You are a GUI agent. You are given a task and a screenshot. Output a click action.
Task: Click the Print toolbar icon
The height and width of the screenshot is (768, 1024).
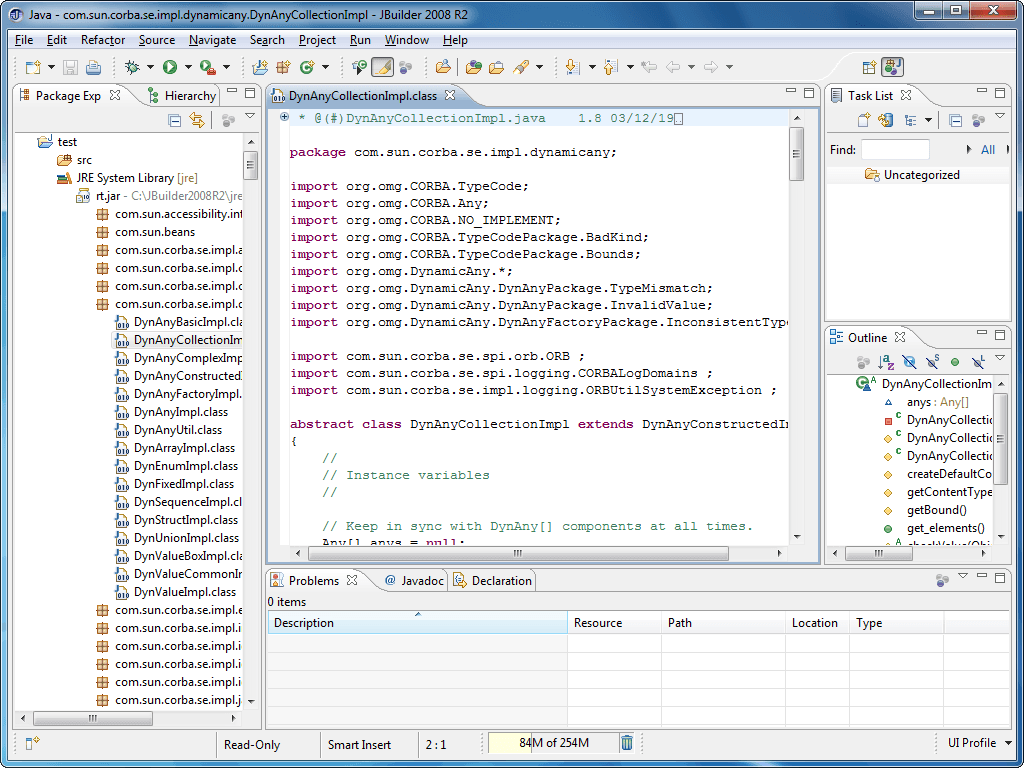coord(93,67)
